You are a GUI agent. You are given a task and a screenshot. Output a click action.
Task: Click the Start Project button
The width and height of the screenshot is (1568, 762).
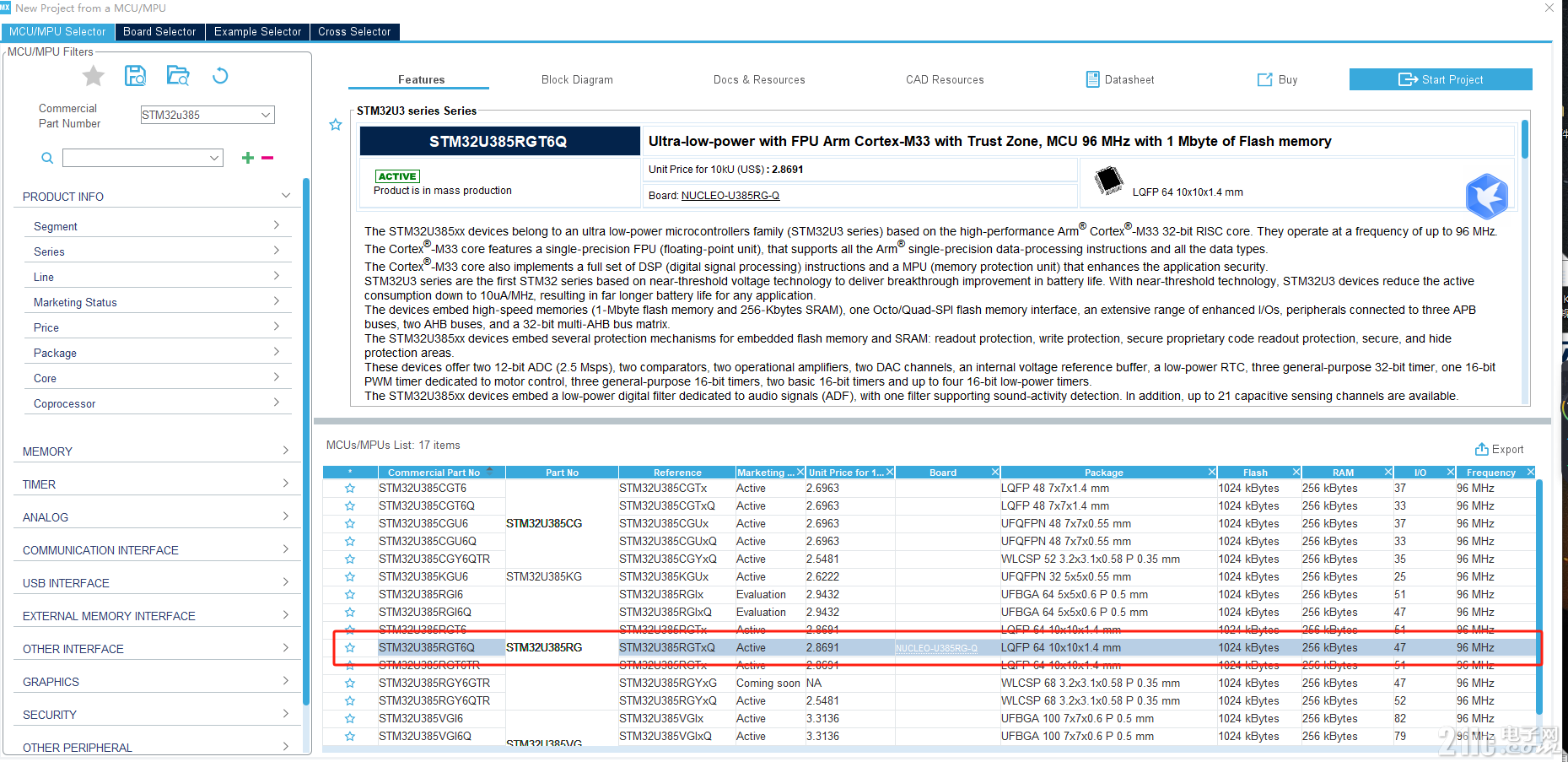click(x=1441, y=79)
